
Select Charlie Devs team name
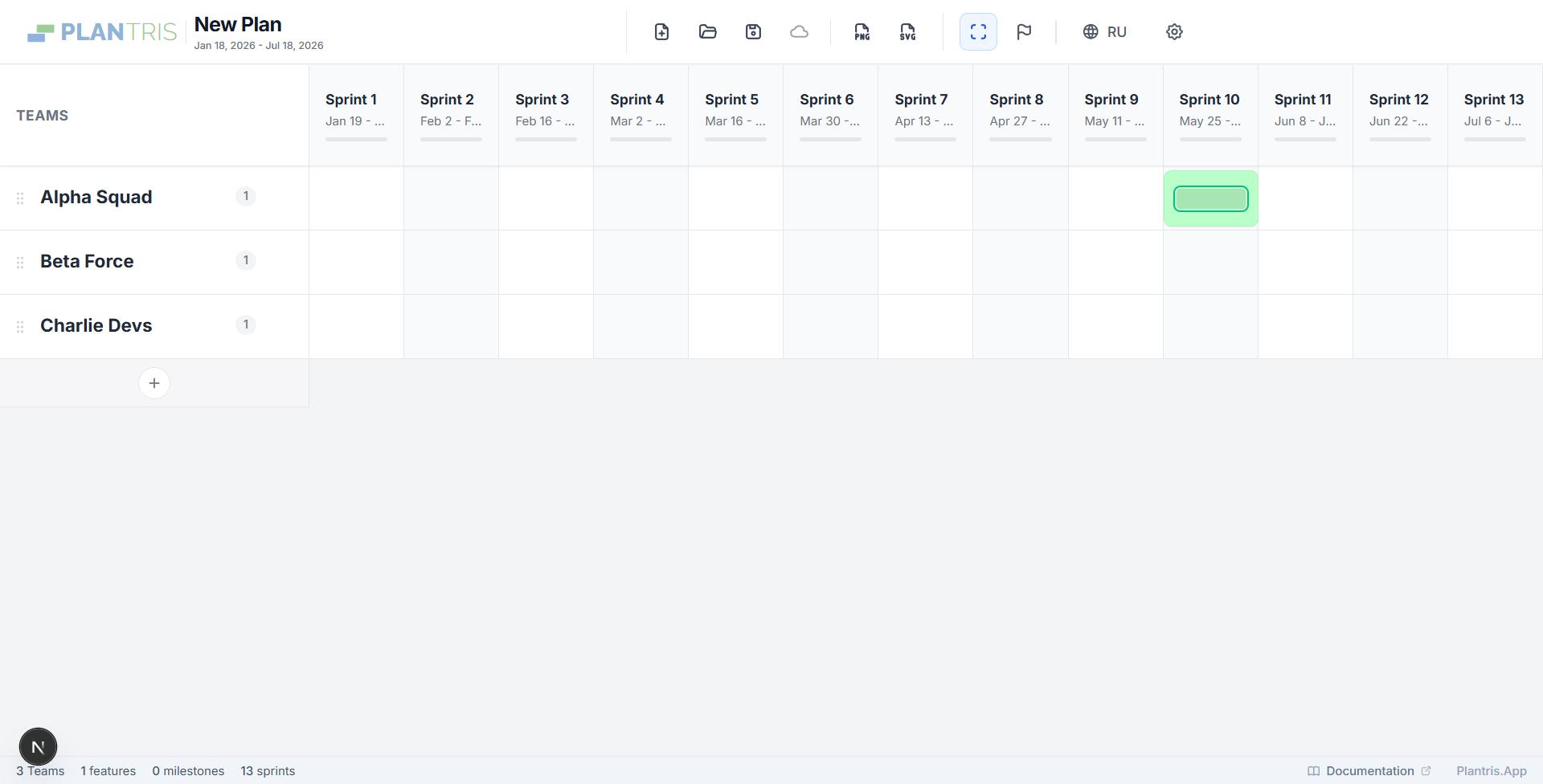[96, 325]
